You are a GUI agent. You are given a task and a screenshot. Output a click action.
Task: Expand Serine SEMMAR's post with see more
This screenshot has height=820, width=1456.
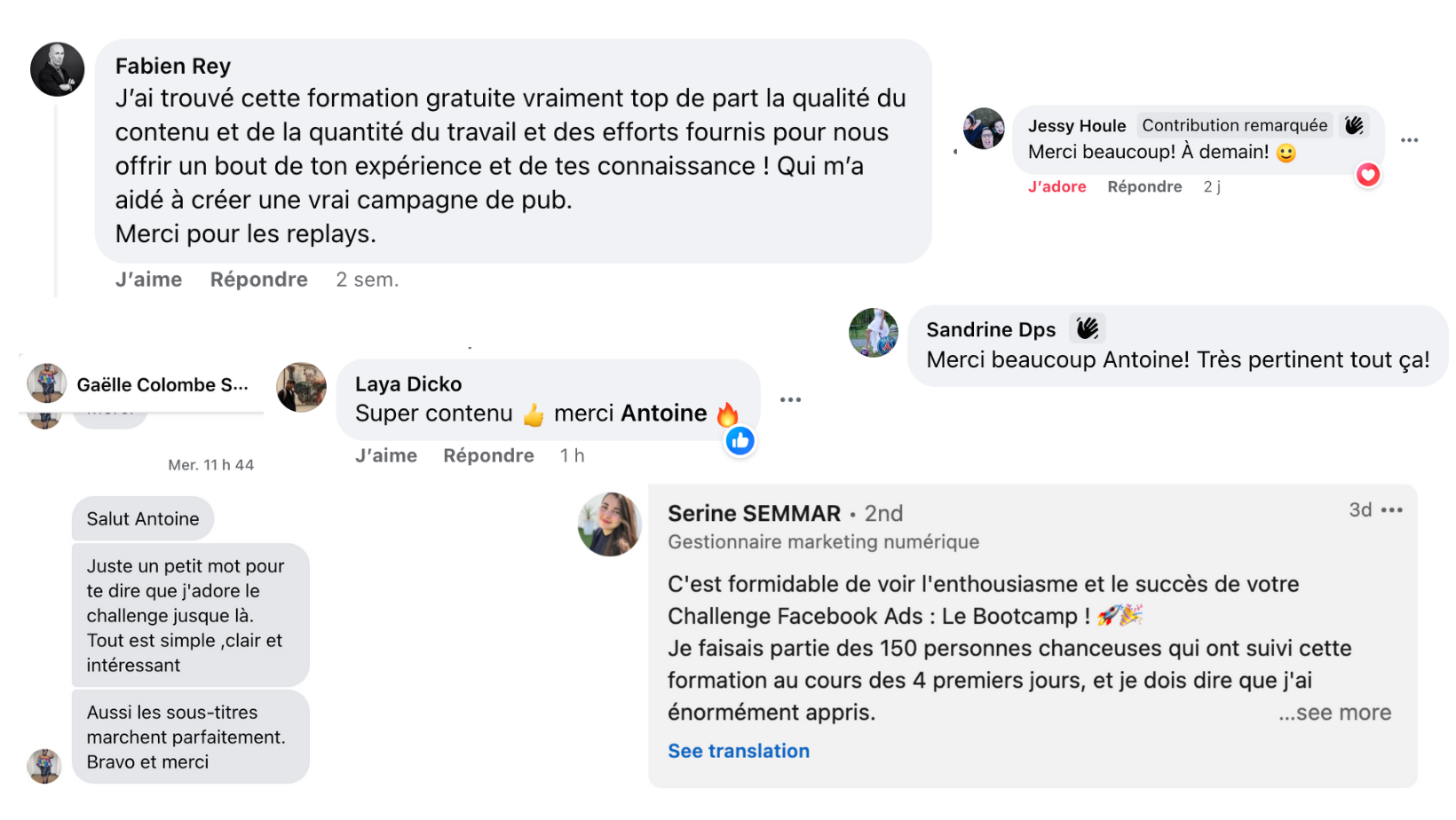1334,713
